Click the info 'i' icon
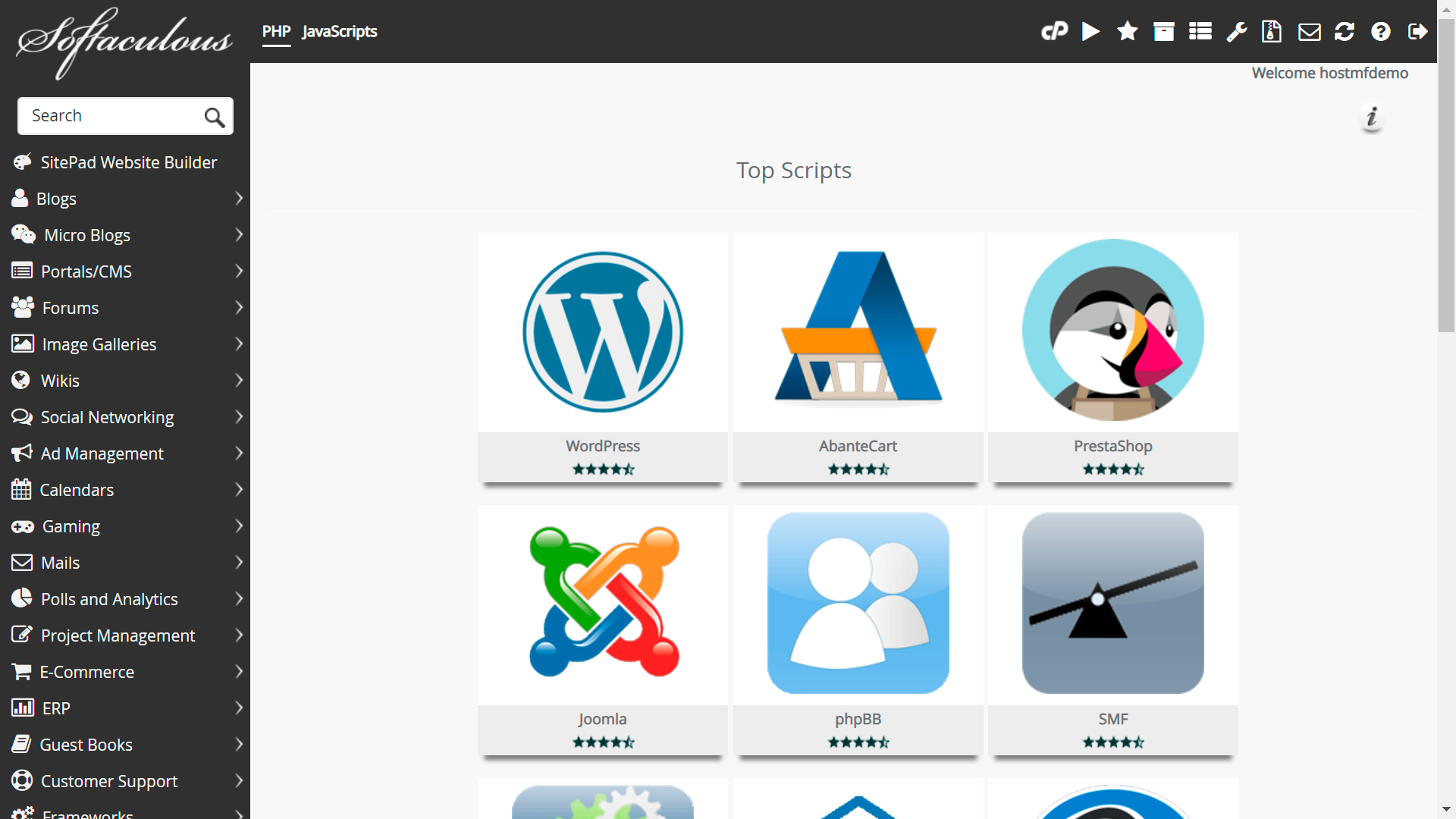 (1372, 118)
